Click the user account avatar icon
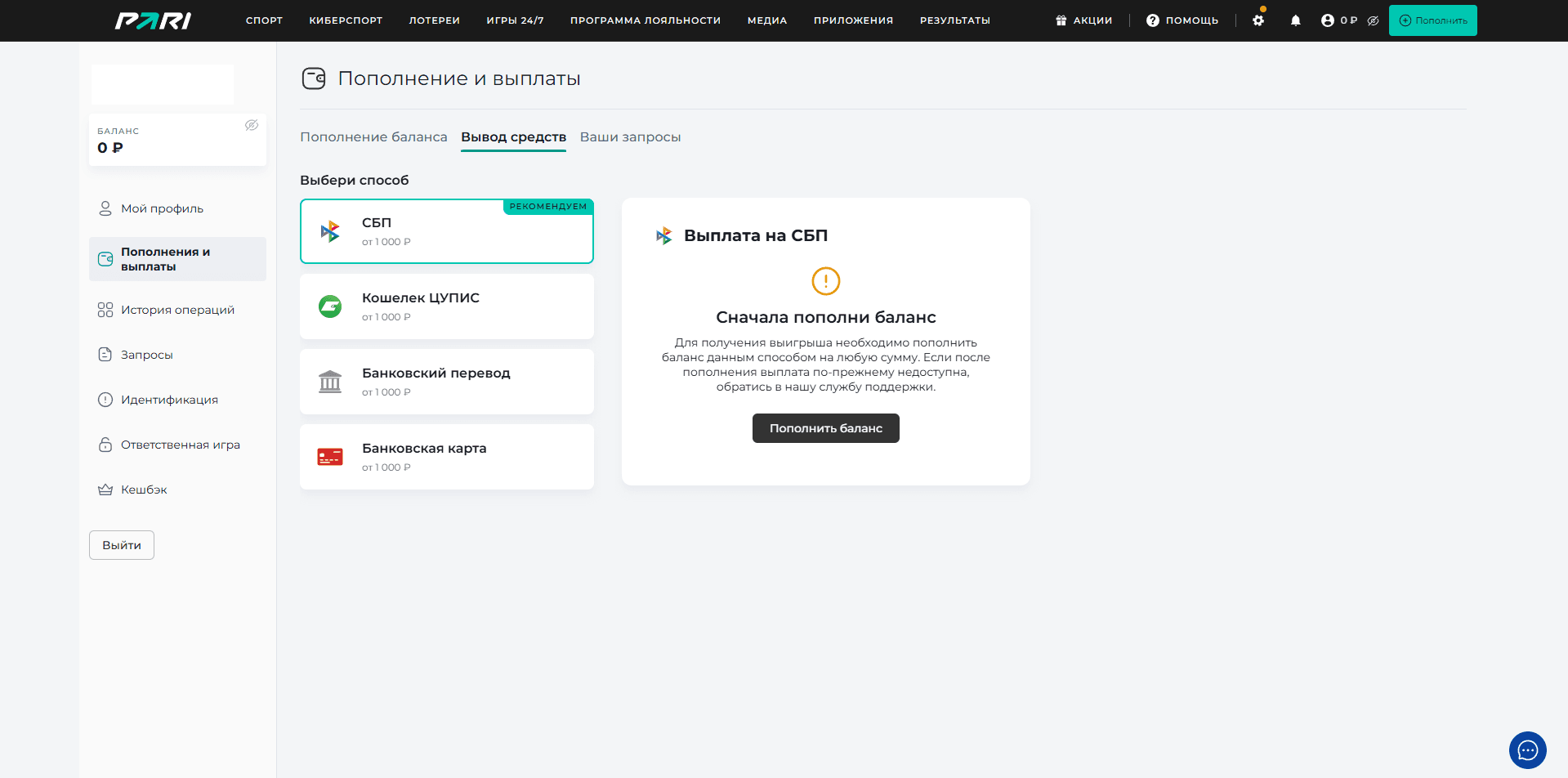Screen dimensions: 1568x778 click(1328, 20)
